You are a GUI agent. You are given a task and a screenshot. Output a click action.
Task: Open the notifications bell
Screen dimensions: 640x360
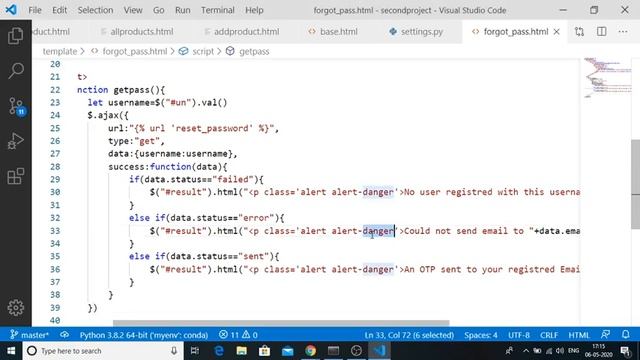[626, 335]
